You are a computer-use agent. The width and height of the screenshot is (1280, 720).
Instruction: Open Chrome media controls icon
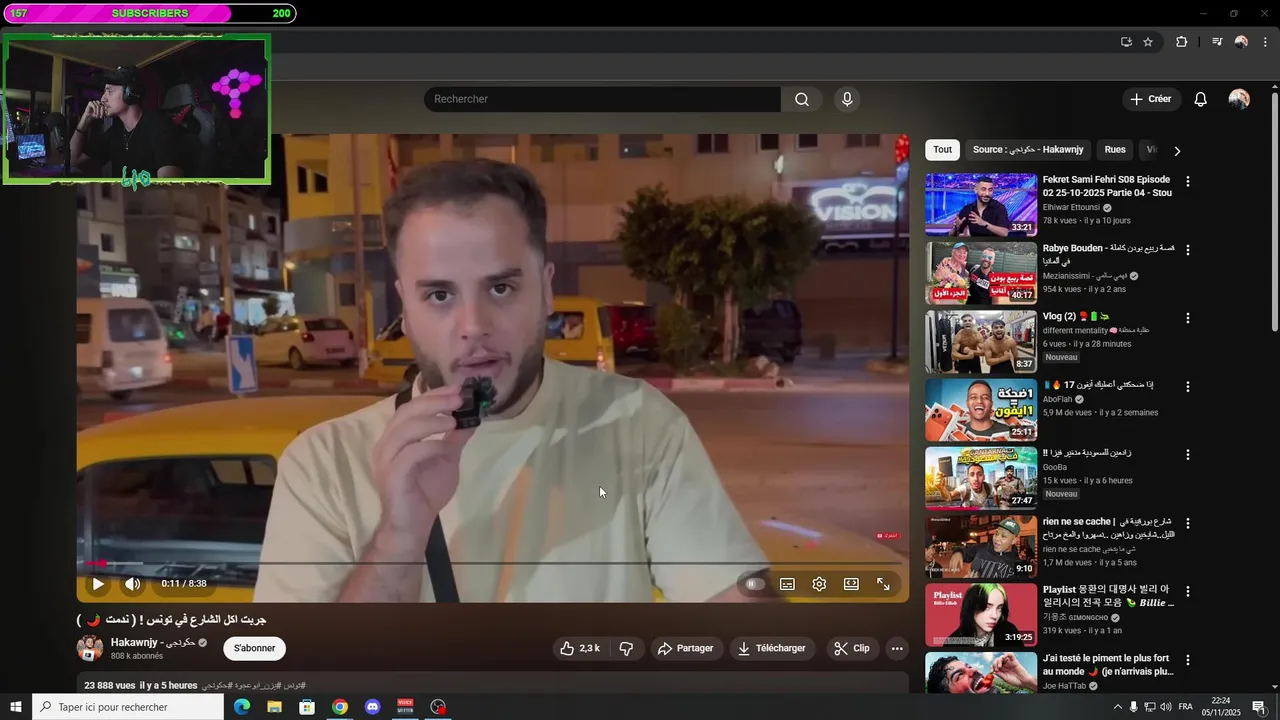pos(1217,42)
